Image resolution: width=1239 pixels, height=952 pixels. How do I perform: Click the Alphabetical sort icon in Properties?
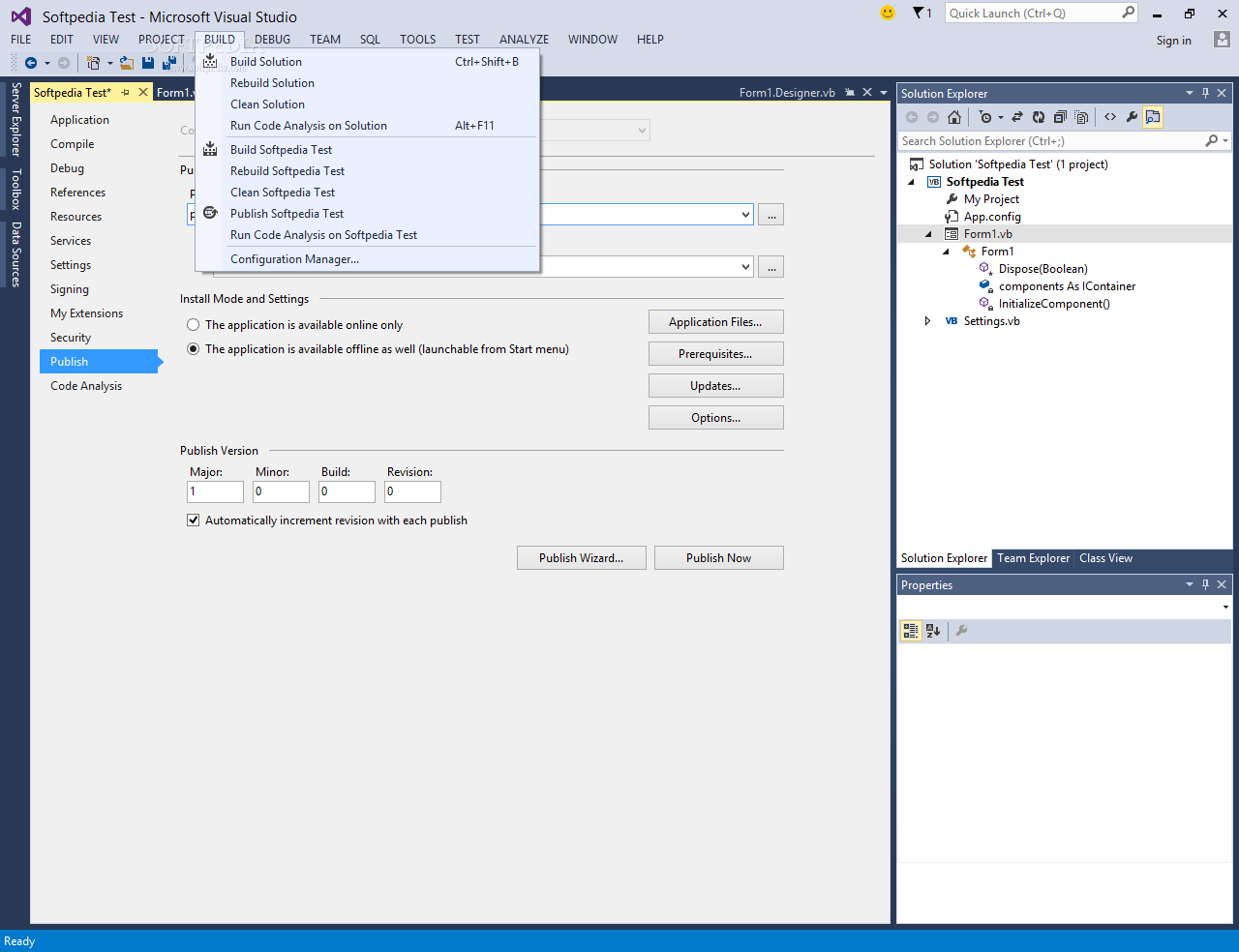click(933, 631)
